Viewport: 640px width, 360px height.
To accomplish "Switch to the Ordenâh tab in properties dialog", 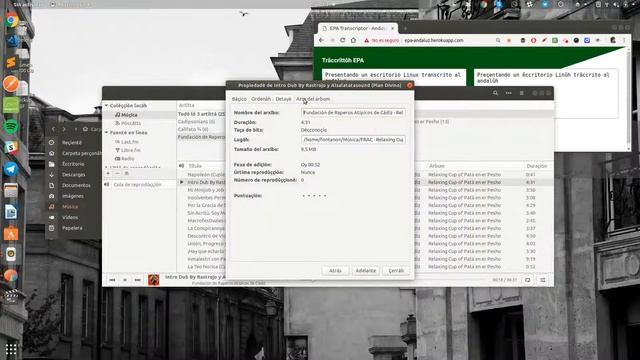I will pos(261,99).
